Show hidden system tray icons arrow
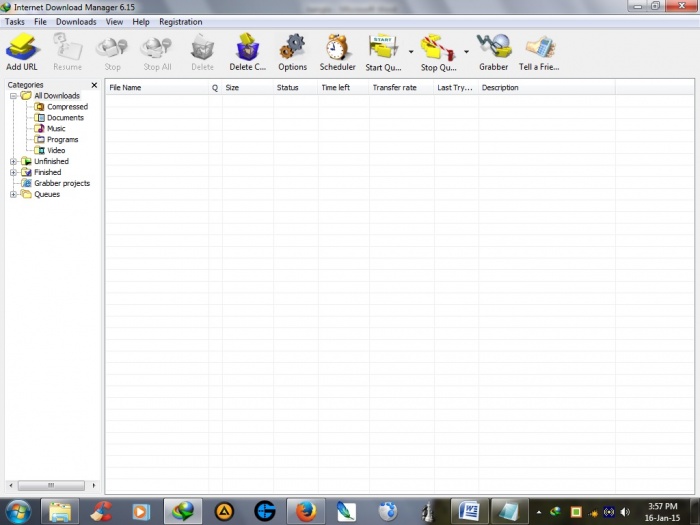The width and height of the screenshot is (700, 525). (539, 512)
